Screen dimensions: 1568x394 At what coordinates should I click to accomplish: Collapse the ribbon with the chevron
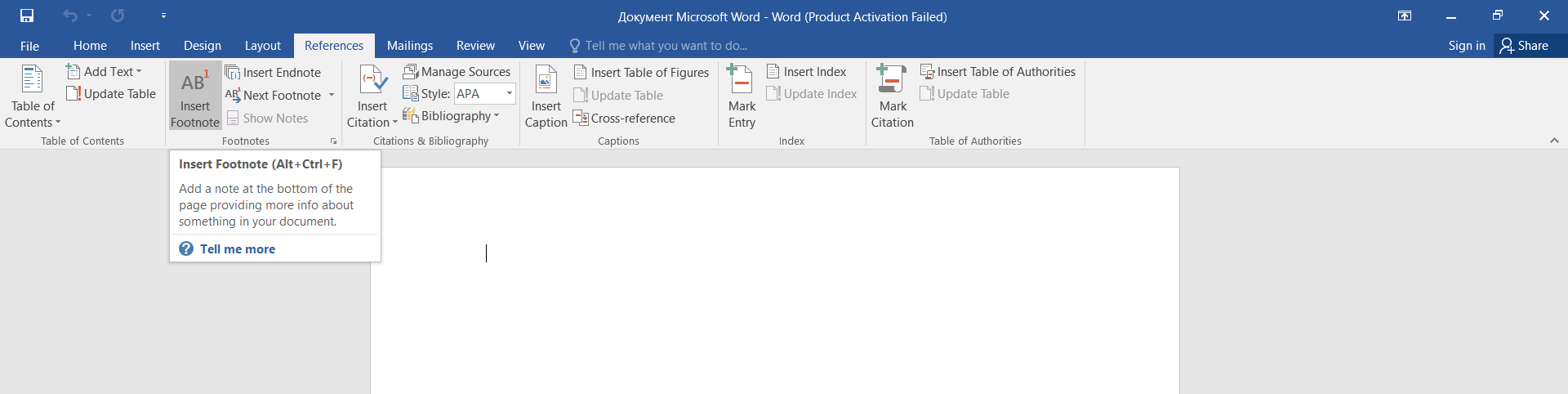click(x=1554, y=141)
